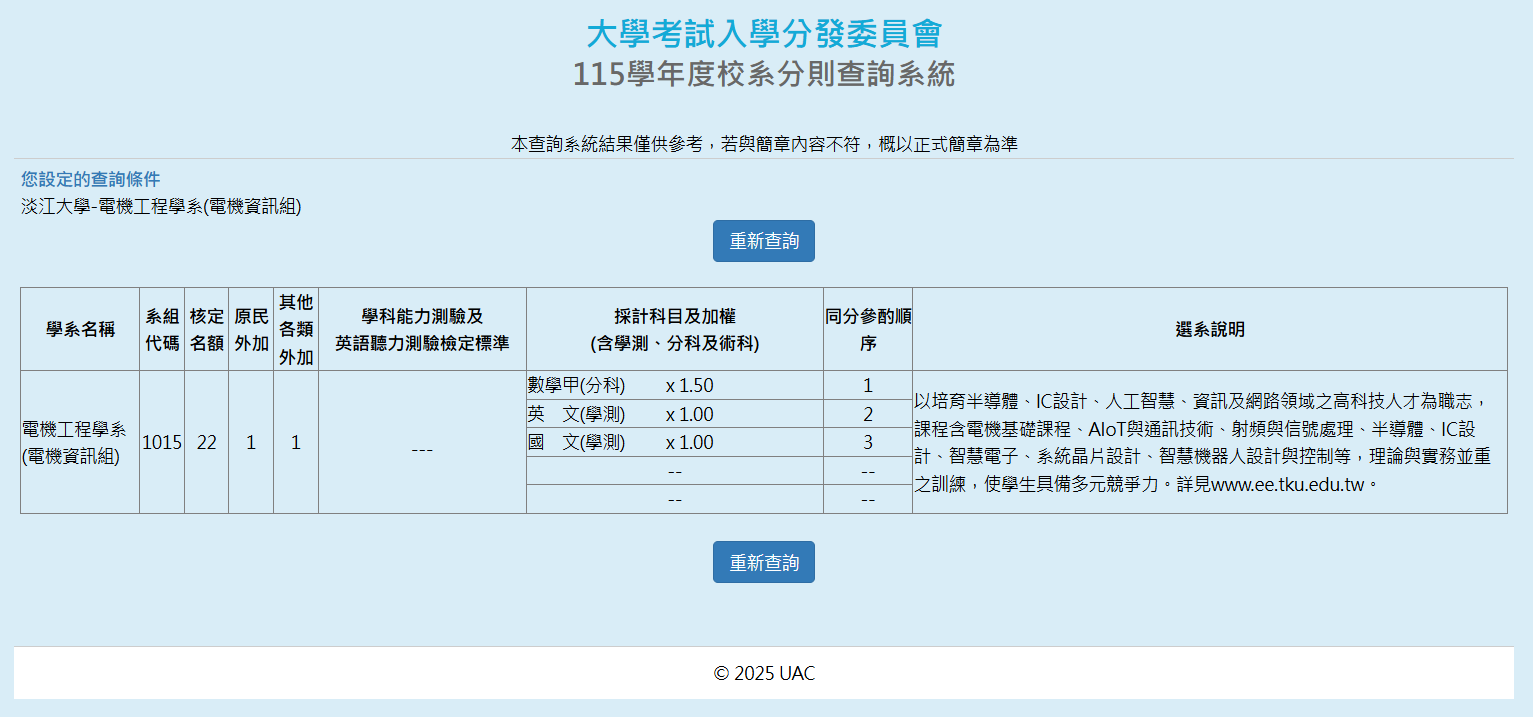Click the © 2025 UAC footer text
1533x717 pixels.
point(764,673)
